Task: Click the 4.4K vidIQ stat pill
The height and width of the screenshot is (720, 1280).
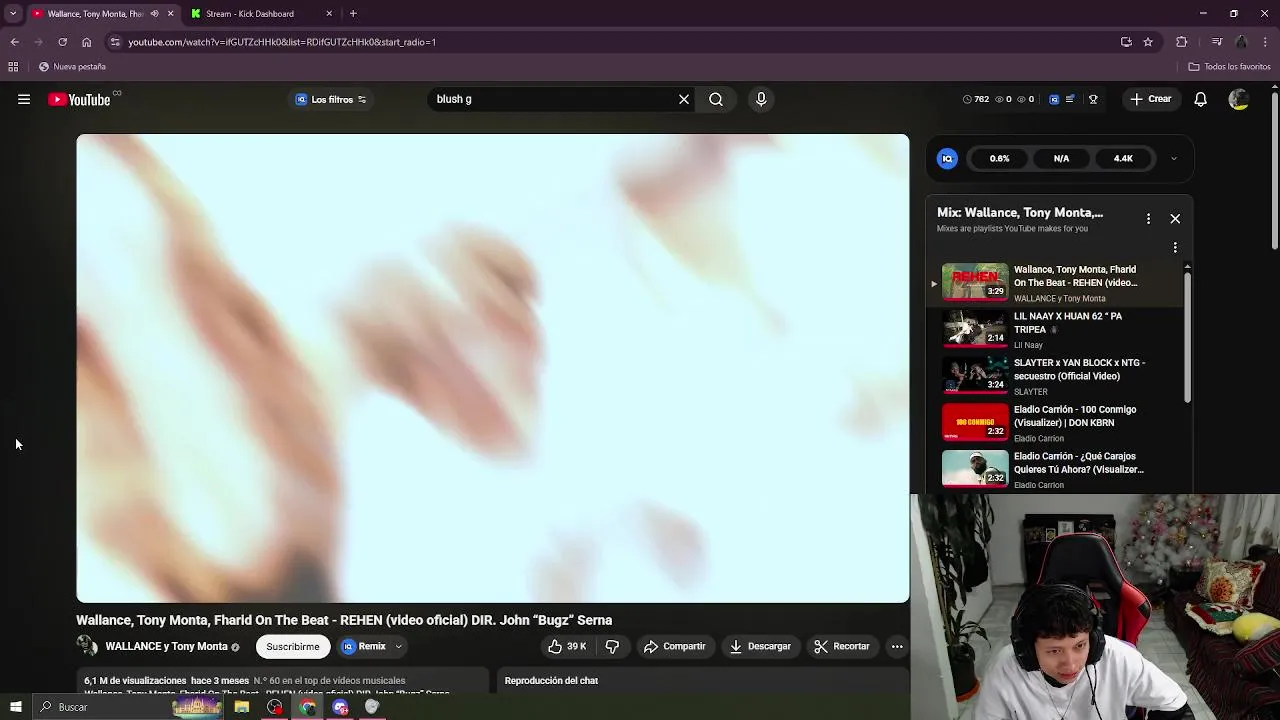Action: [x=1123, y=158]
